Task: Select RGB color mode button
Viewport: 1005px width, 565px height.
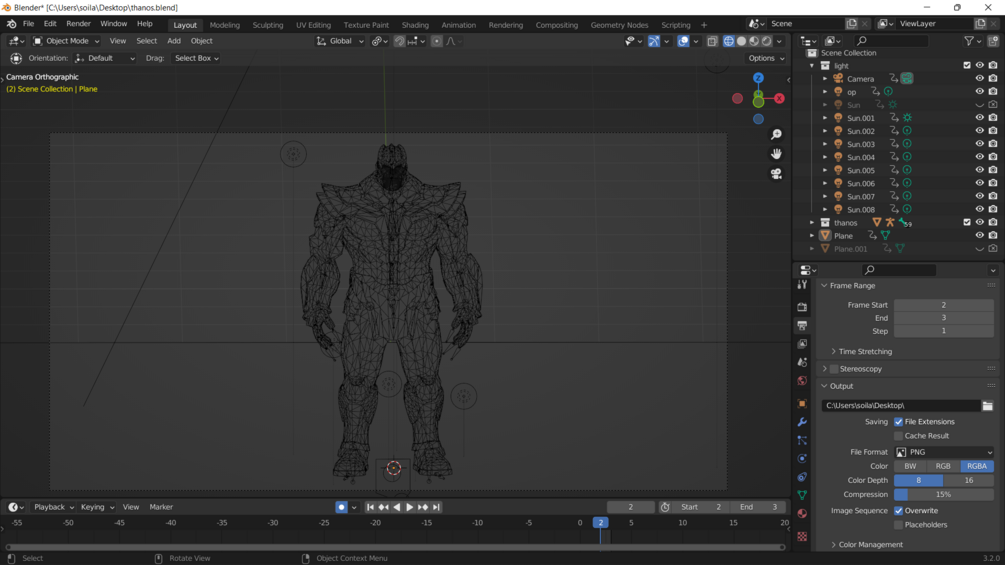Action: coord(943,466)
